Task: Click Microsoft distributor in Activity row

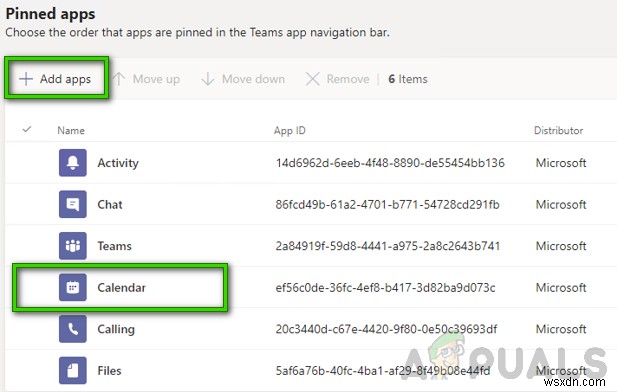Action: click(561, 163)
